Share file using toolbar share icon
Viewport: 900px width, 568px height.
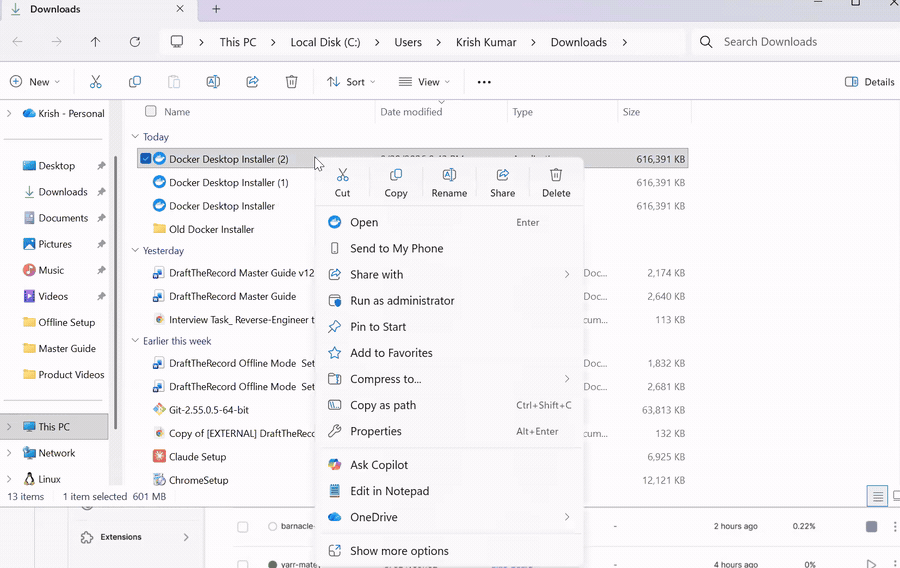click(x=253, y=82)
